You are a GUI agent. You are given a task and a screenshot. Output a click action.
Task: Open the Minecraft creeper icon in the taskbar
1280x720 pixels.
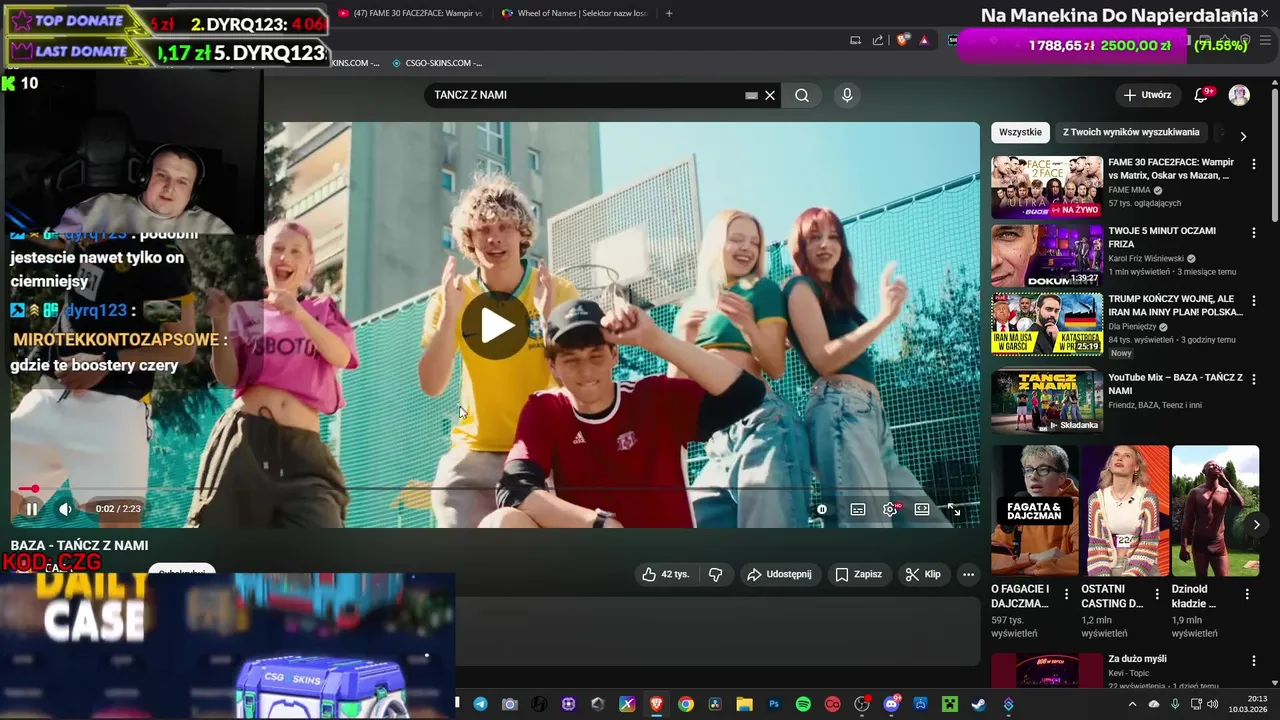coord(950,704)
